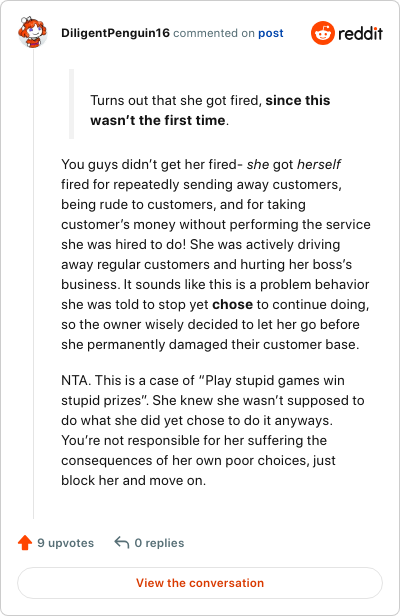Click the "commented on" gray text
The width and height of the screenshot is (400, 616).
214,33
